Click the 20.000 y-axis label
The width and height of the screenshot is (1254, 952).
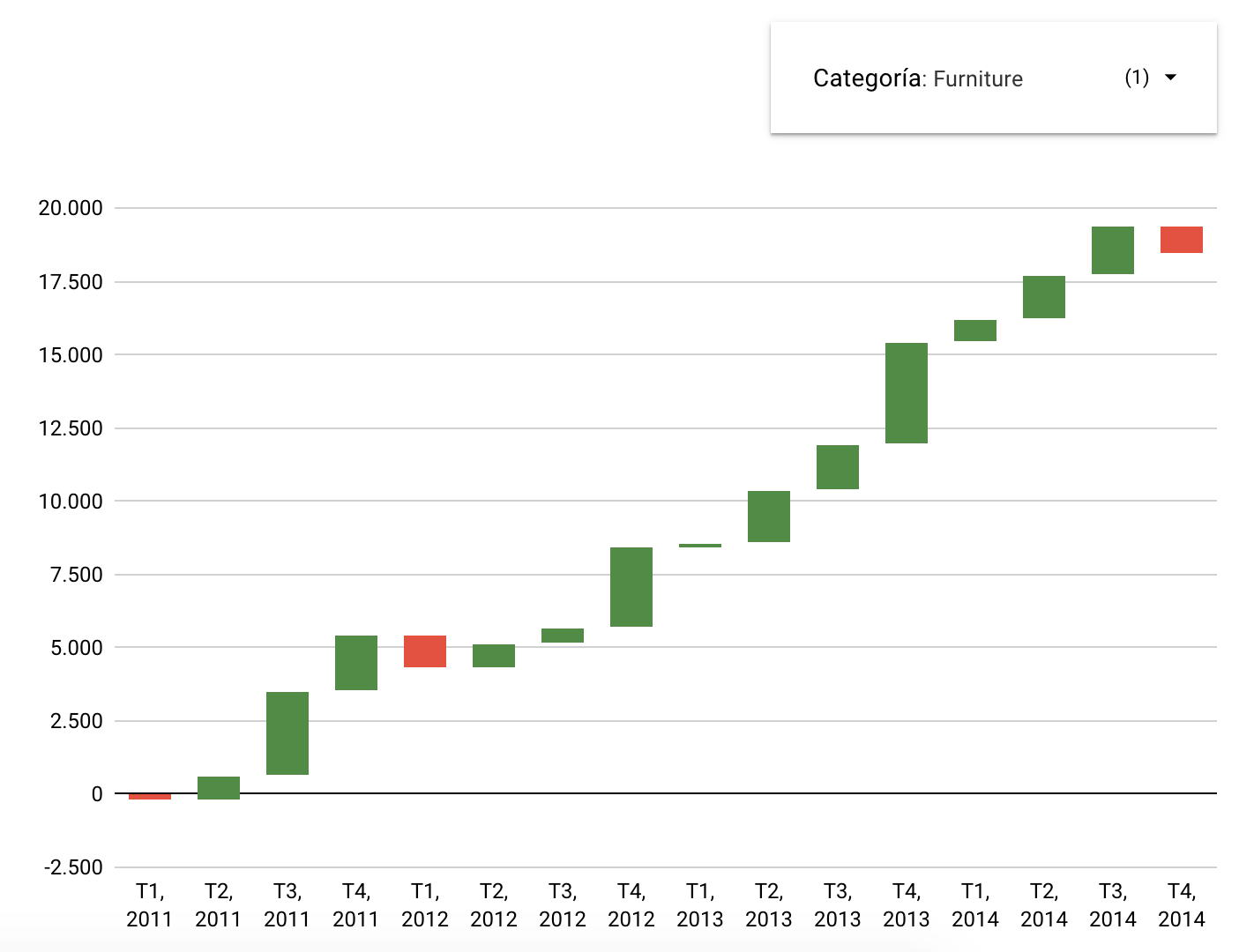point(71,208)
